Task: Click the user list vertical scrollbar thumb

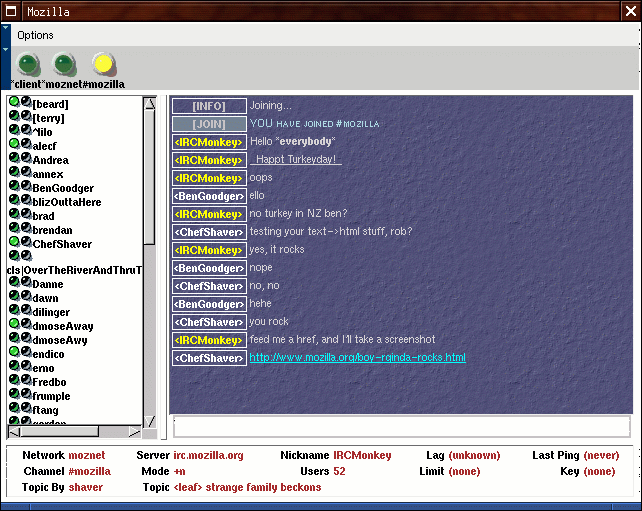Action: 150,177
